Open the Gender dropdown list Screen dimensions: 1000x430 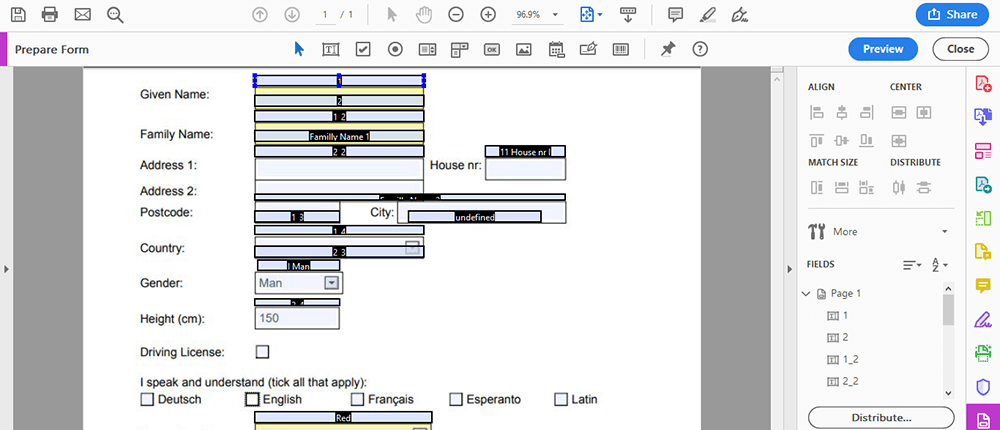[x=332, y=283]
